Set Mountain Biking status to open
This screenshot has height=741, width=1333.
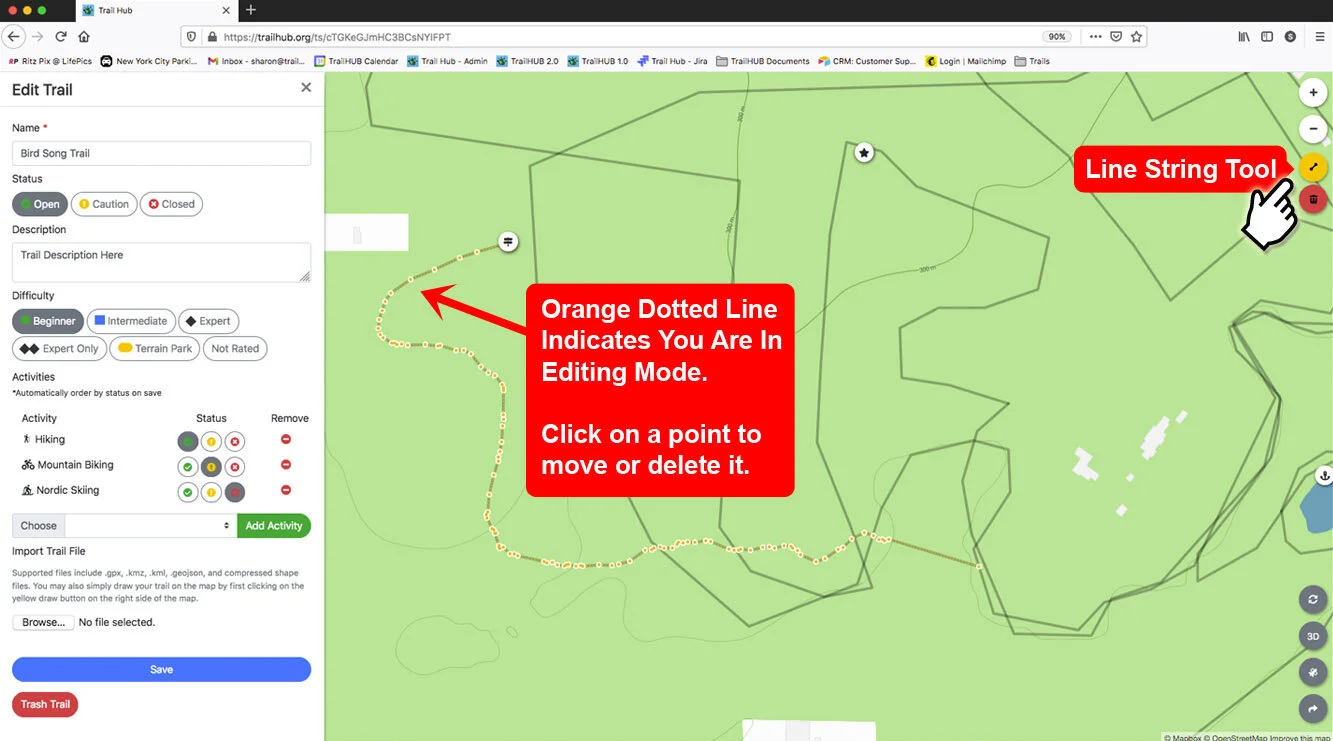click(188, 467)
